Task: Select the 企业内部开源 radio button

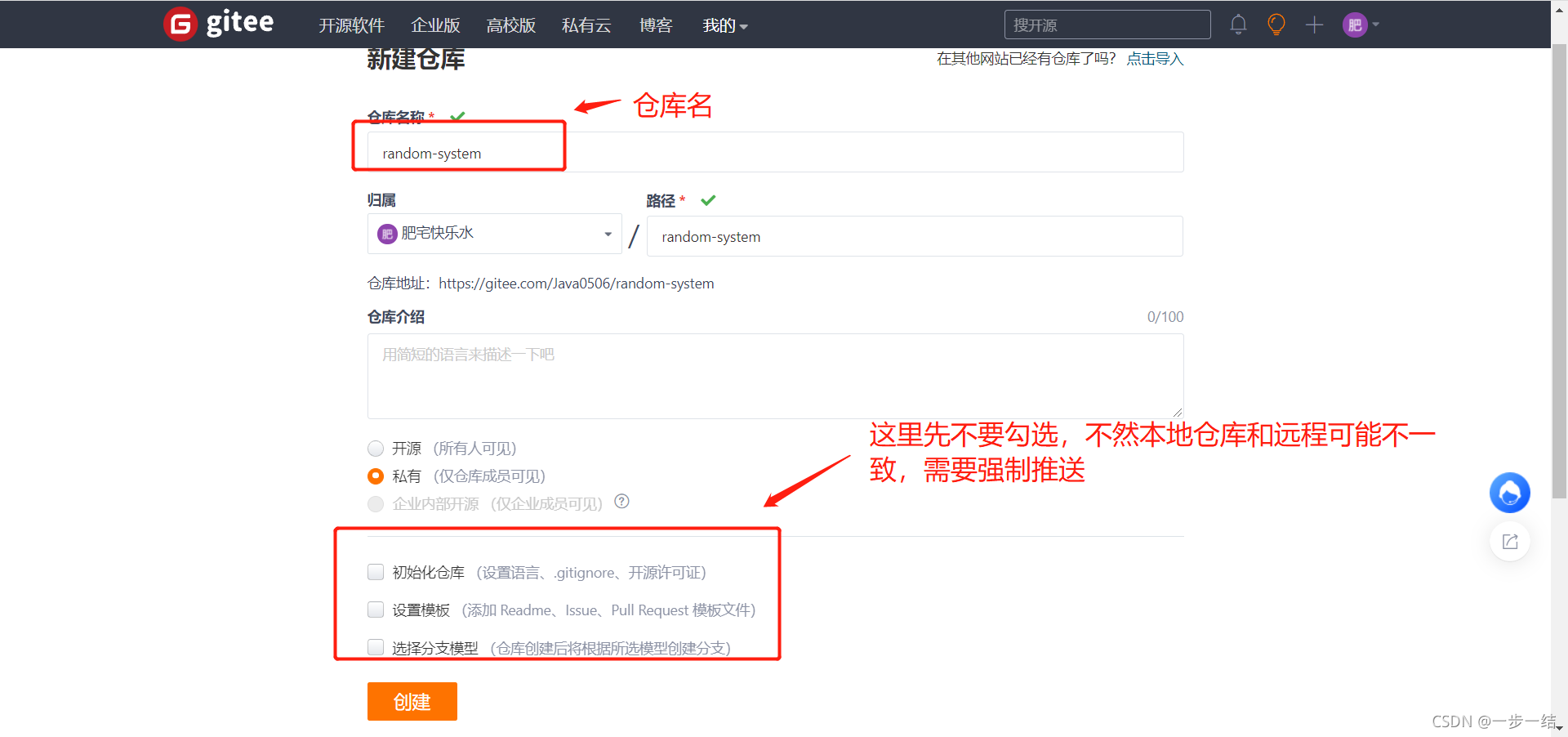Action: point(376,503)
